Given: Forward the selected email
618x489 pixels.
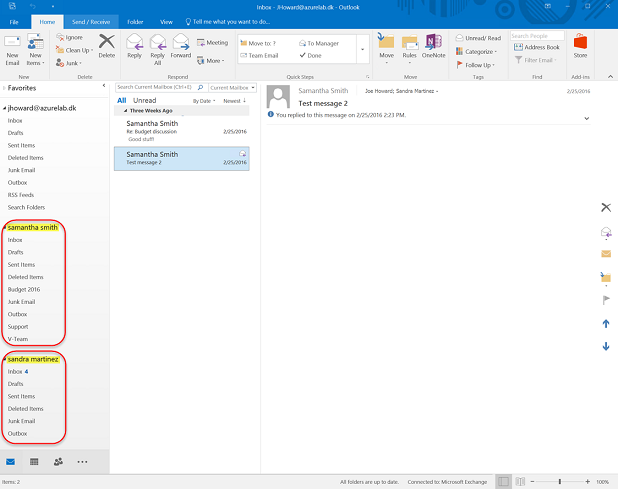Looking at the screenshot, I should pos(181,46).
